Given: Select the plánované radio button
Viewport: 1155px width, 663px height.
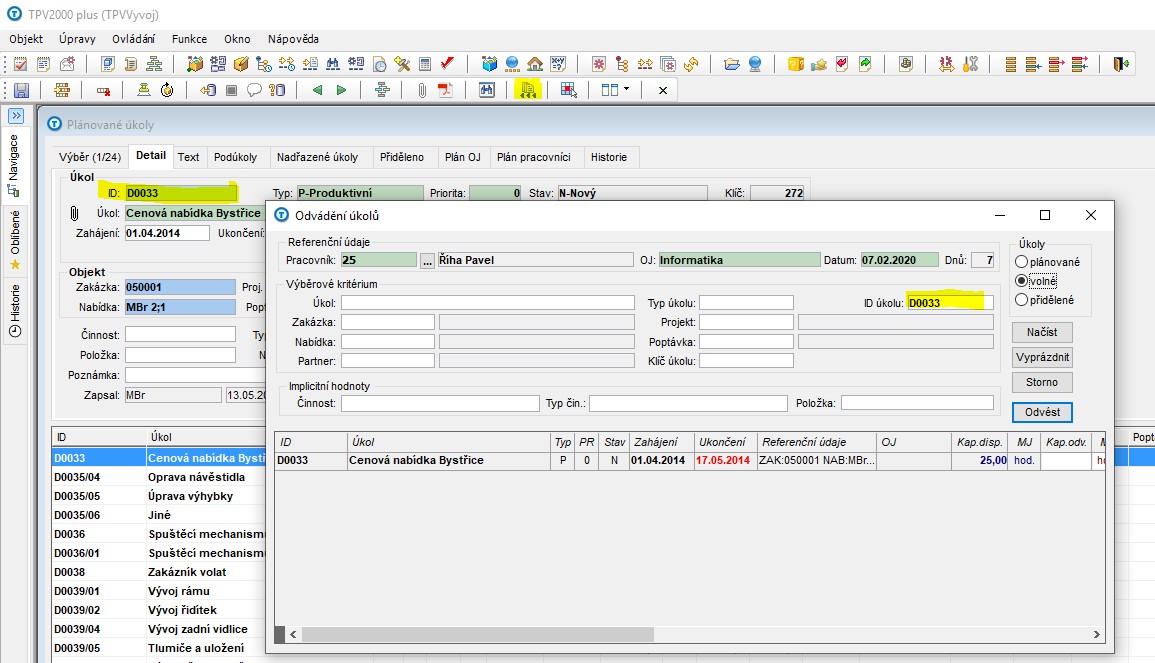Looking at the screenshot, I should point(1022,262).
